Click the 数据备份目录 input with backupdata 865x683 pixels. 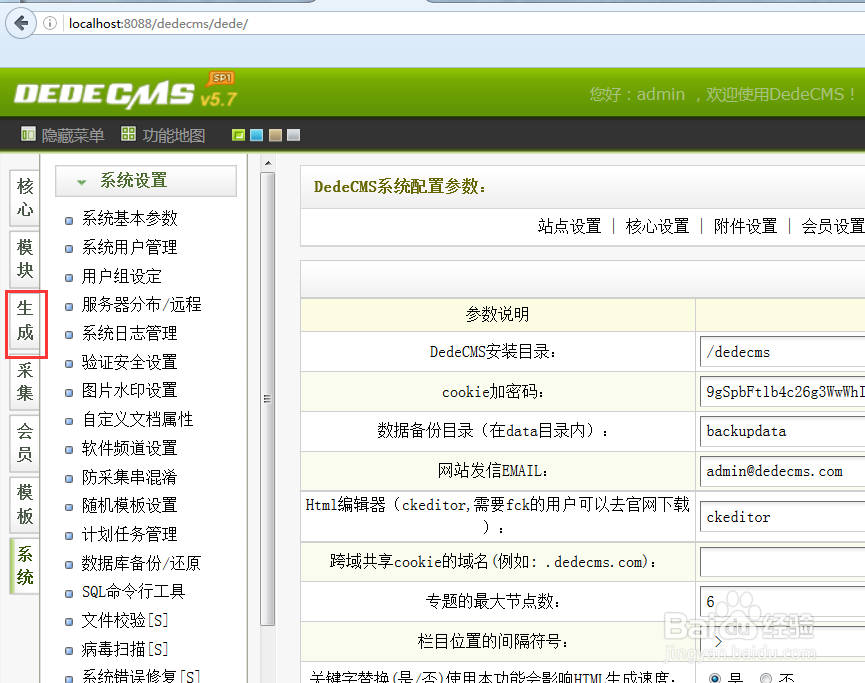click(x=782, y=431)
